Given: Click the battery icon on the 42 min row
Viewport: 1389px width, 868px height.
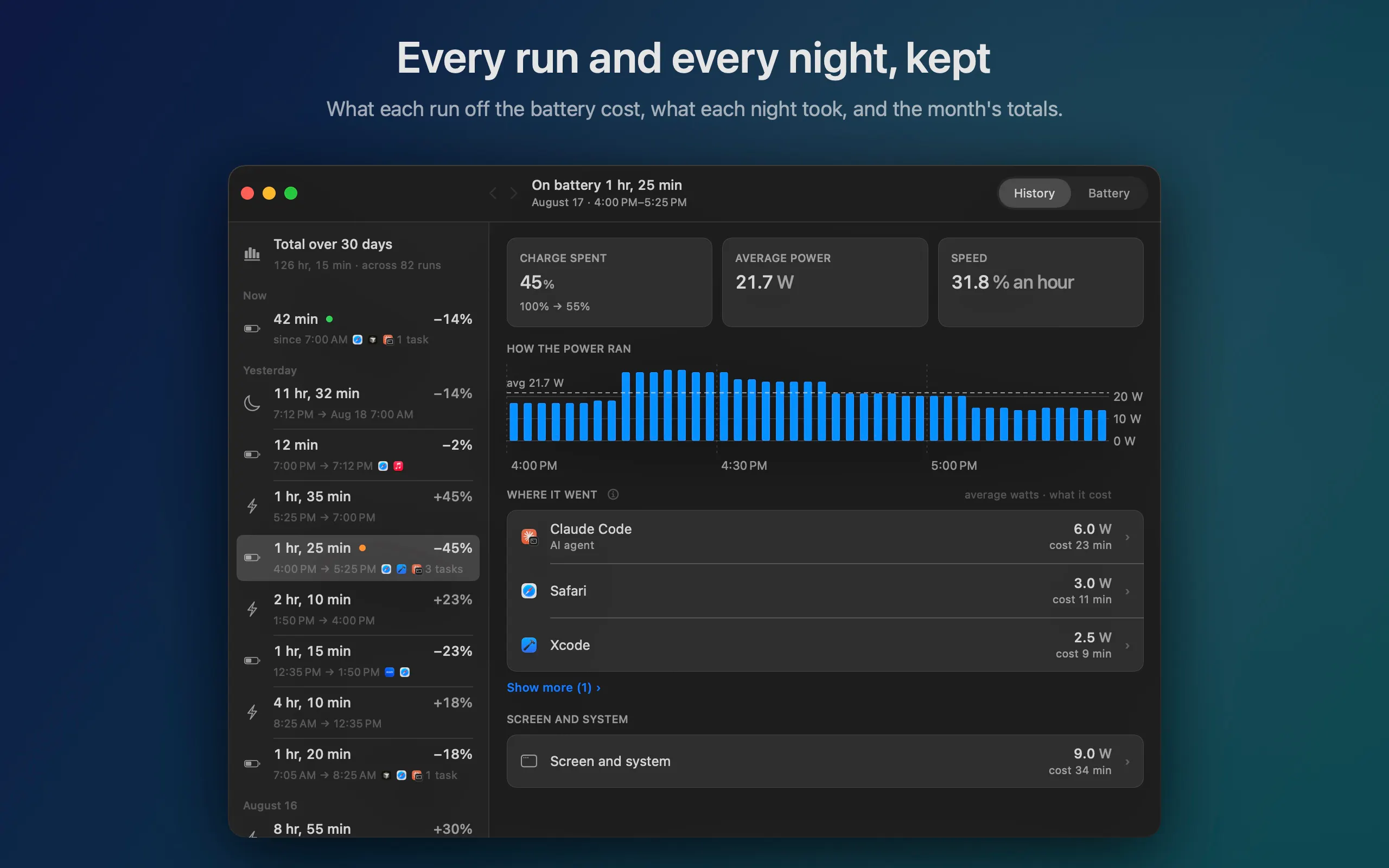Looking at the screenshot, I should tap(252, 329).
